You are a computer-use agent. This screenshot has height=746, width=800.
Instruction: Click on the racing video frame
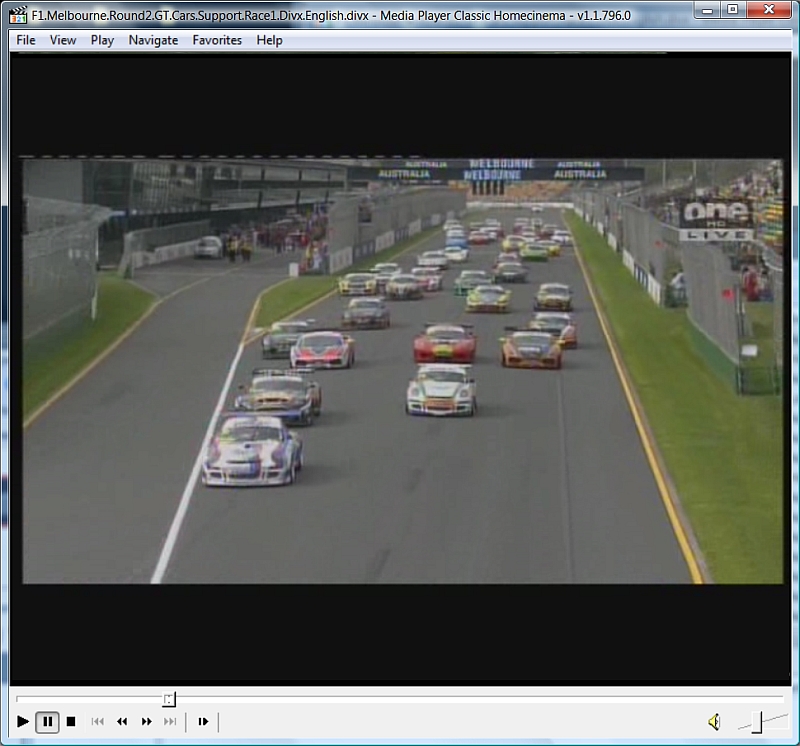pos(400,370)
